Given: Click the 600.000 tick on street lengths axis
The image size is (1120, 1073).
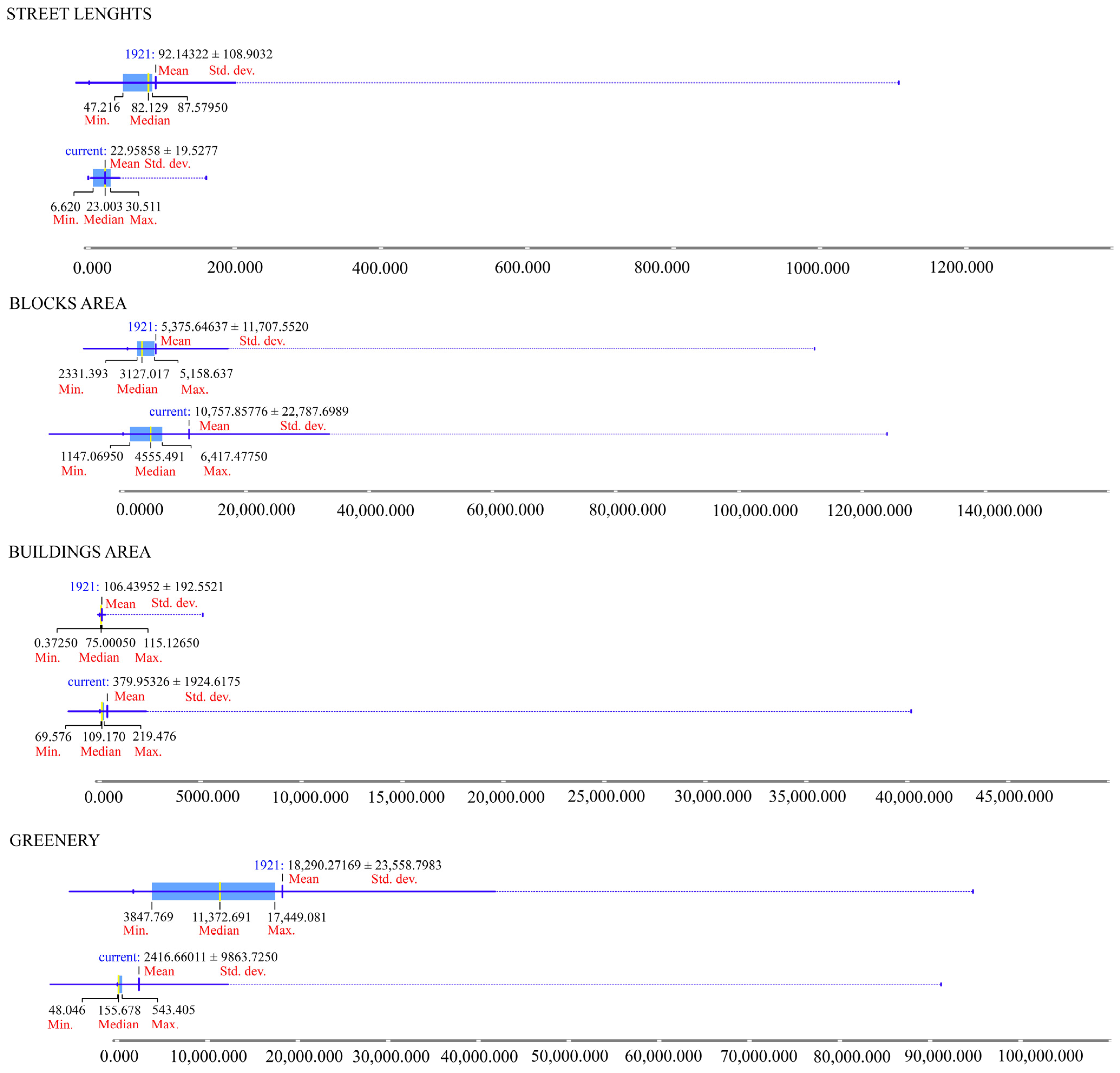Looking at the screenshot, I should (522, 267).
